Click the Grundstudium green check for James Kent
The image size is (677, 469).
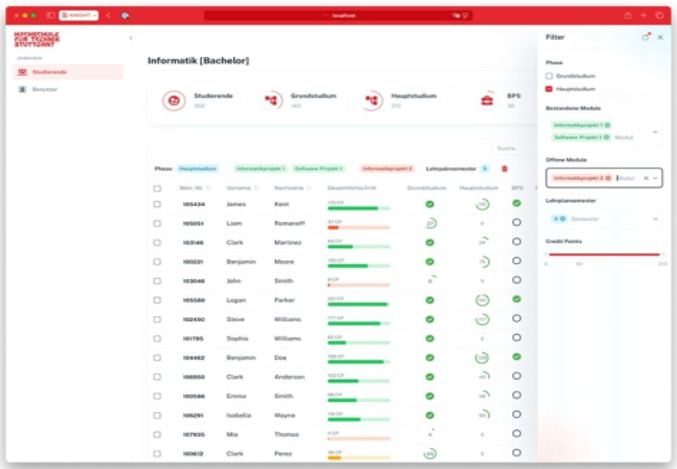pyautogui.click(x=430, y=204)
